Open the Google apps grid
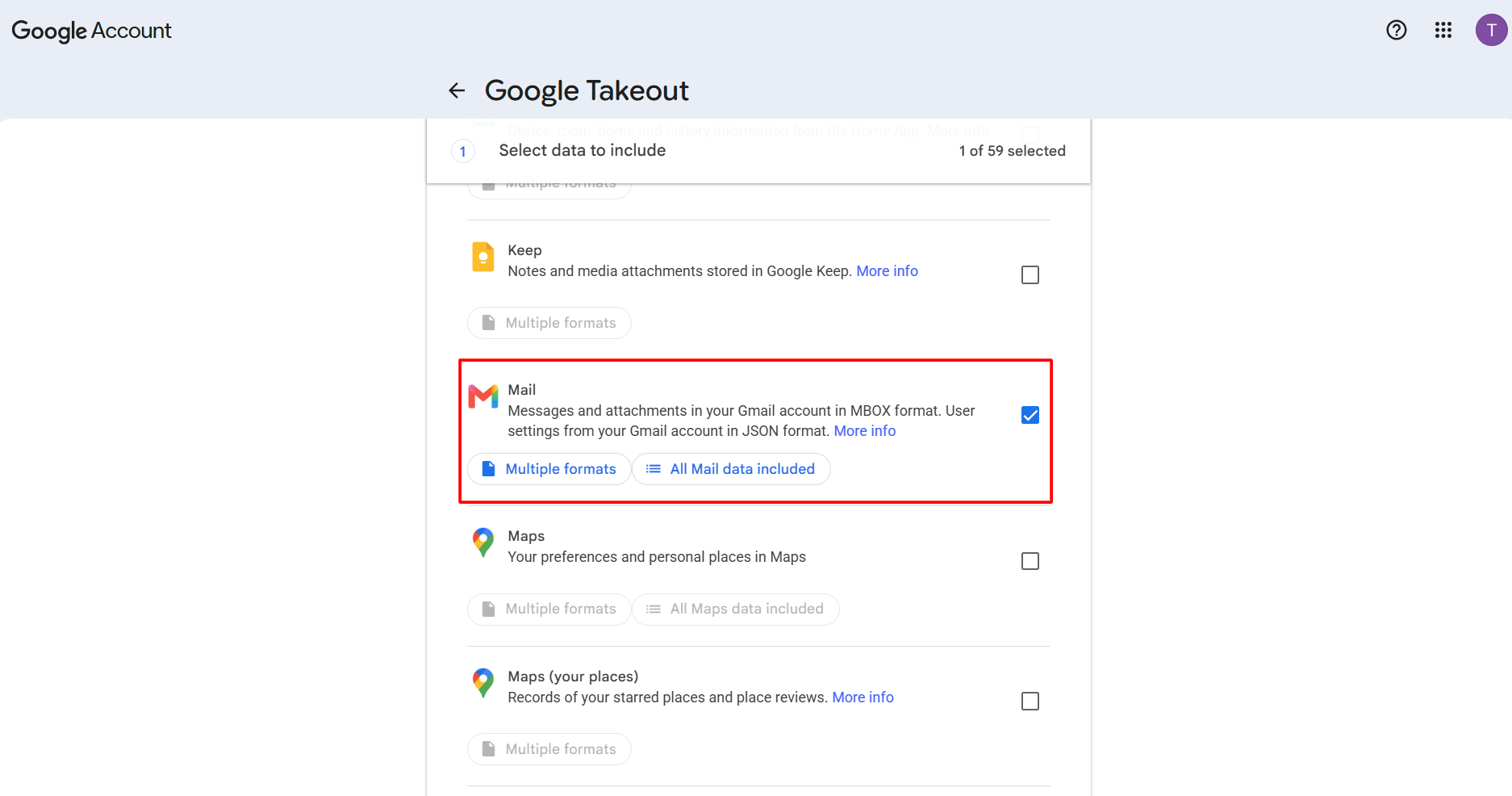This screenshot has height=796, width=1512. (x=1443, y=30)
